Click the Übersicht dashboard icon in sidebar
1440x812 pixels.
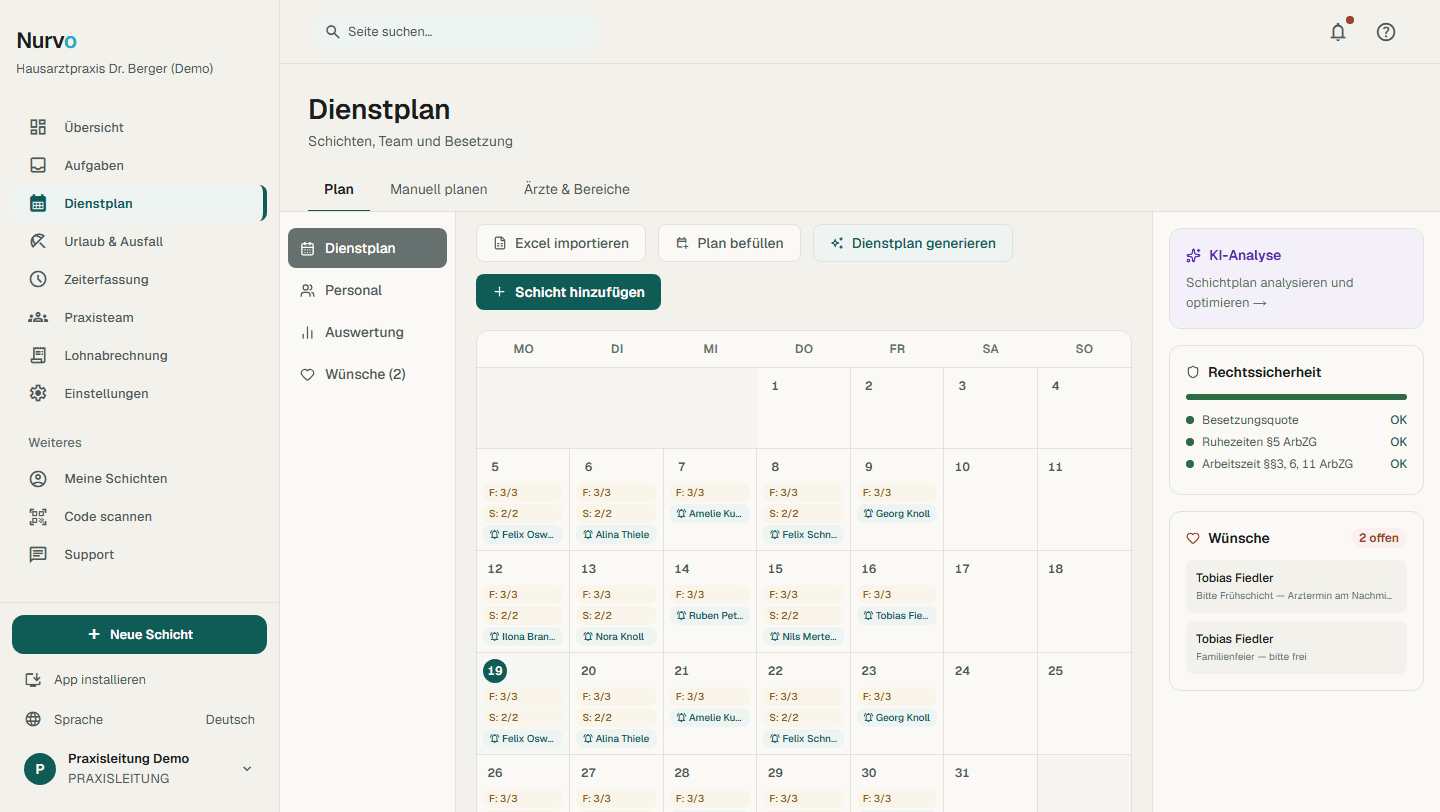click(x=38, y=127)
